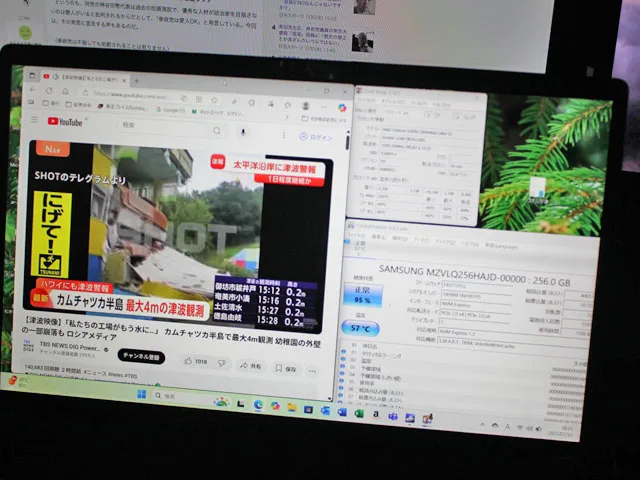Open more actions ellipsis below video
640x480 pixels.
[x=313, y=371]
